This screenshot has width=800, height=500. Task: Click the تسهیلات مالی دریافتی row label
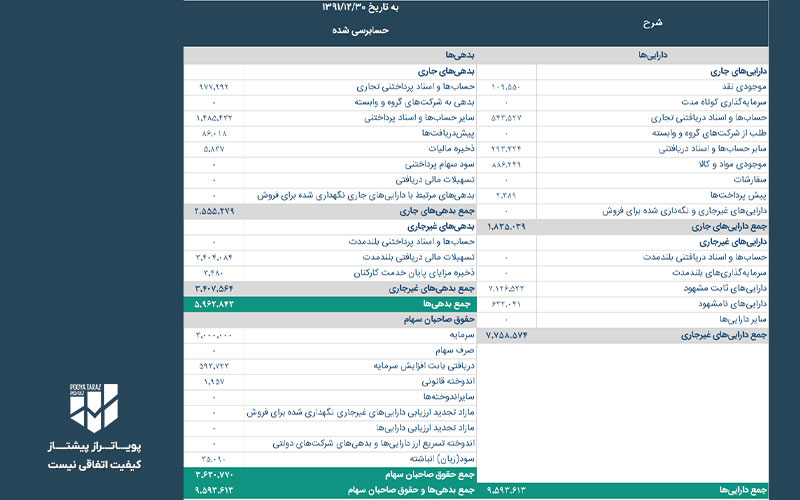tap(435, 180)
